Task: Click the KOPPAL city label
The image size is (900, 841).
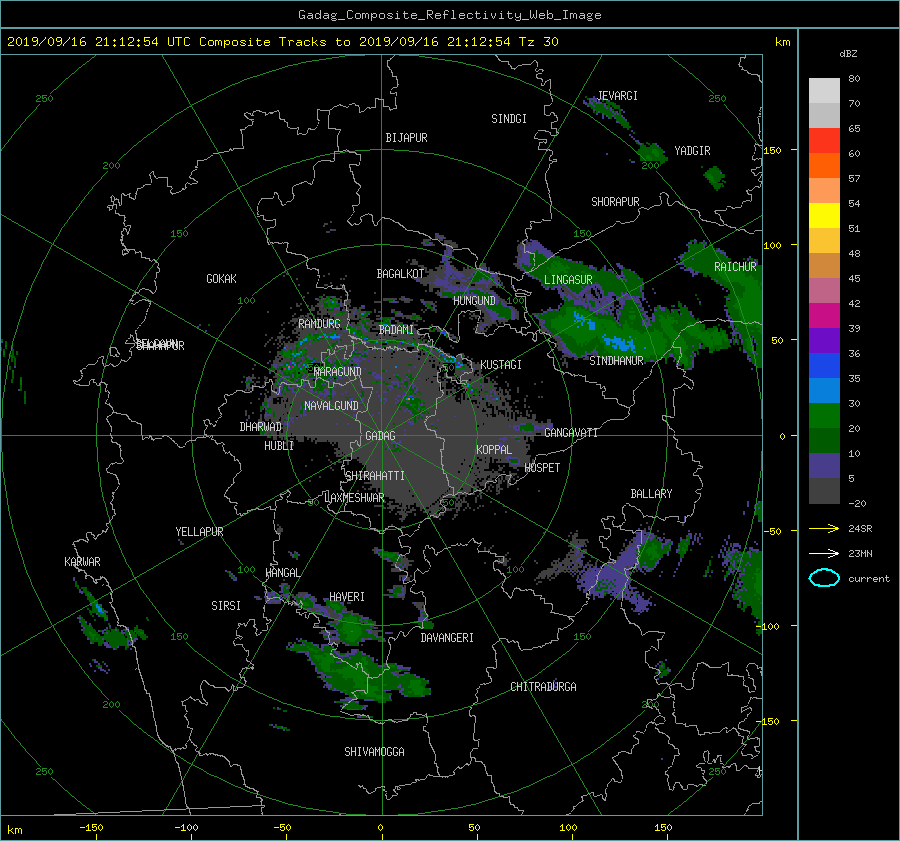Action: coord(494,449)
